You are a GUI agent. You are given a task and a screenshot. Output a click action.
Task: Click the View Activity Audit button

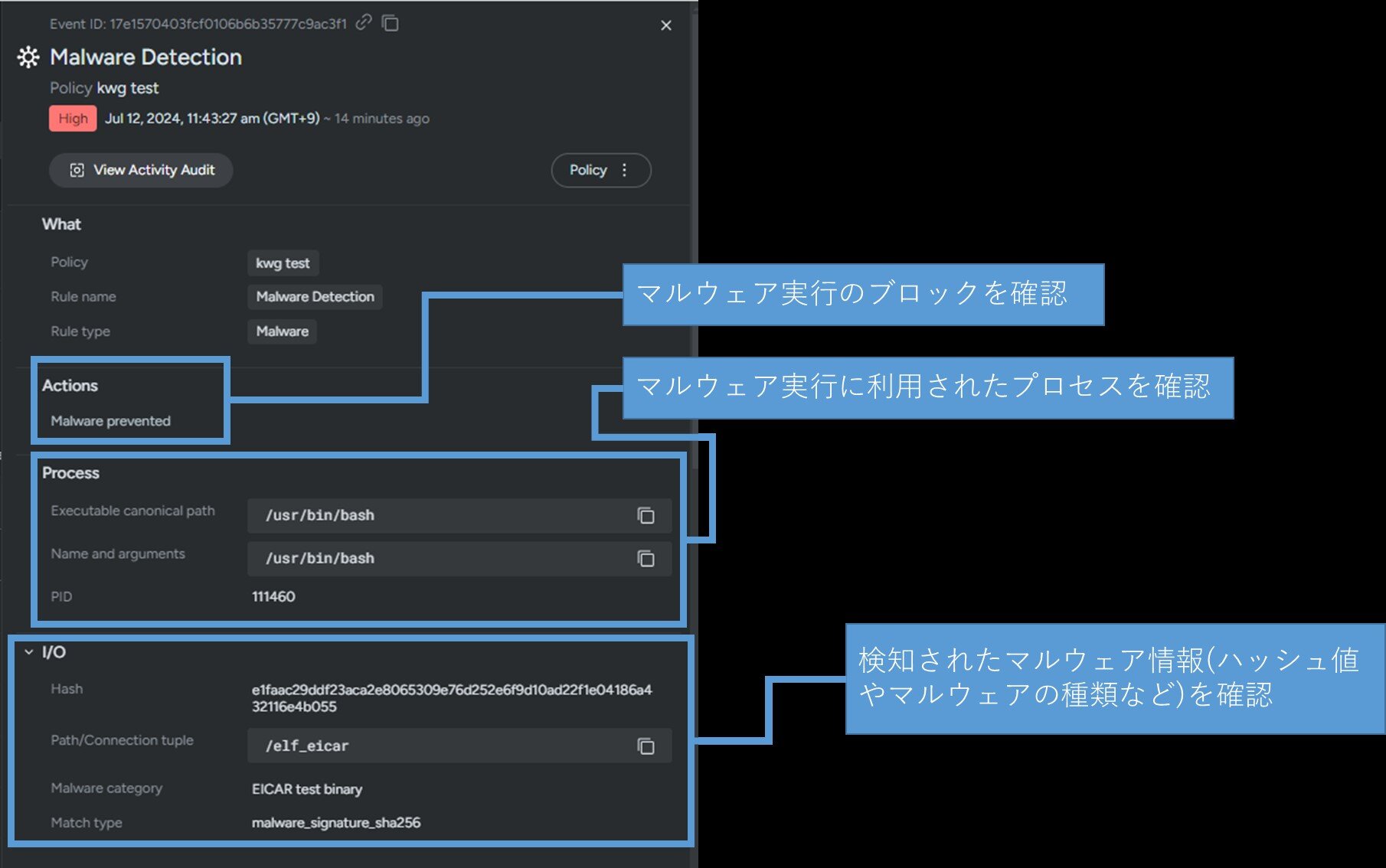click(x=141, y=170)
